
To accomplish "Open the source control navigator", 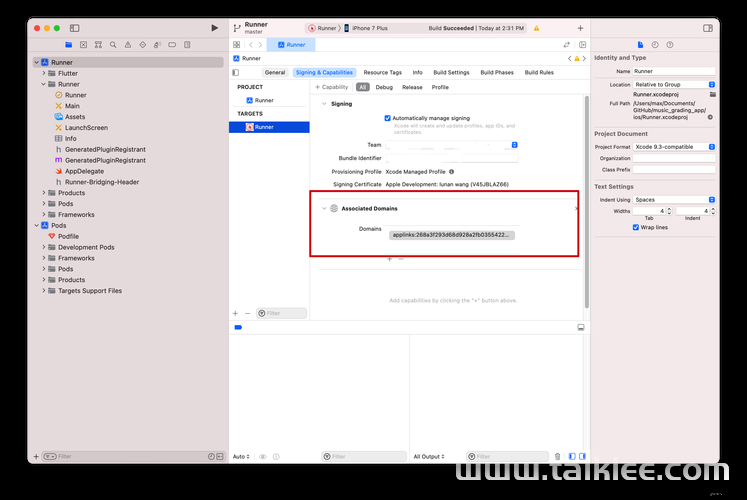I will pyautogui.click(x=83, y=45).
